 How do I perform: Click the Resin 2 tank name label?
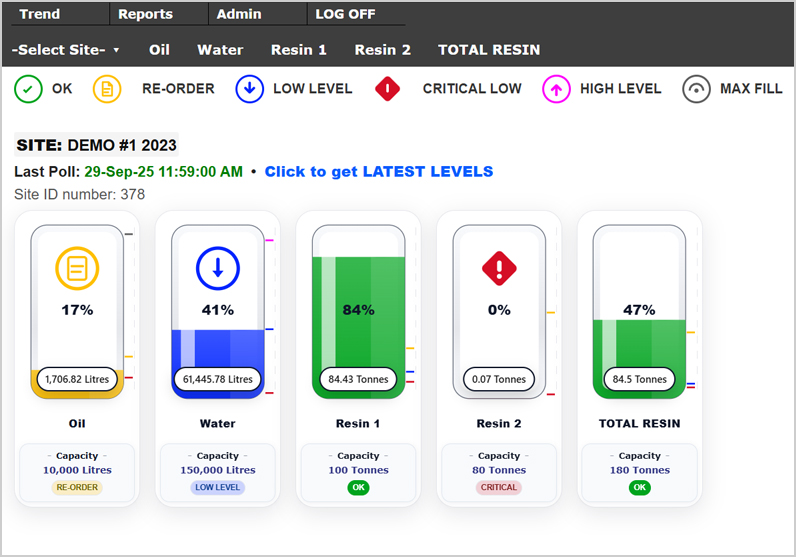point(499,423)
